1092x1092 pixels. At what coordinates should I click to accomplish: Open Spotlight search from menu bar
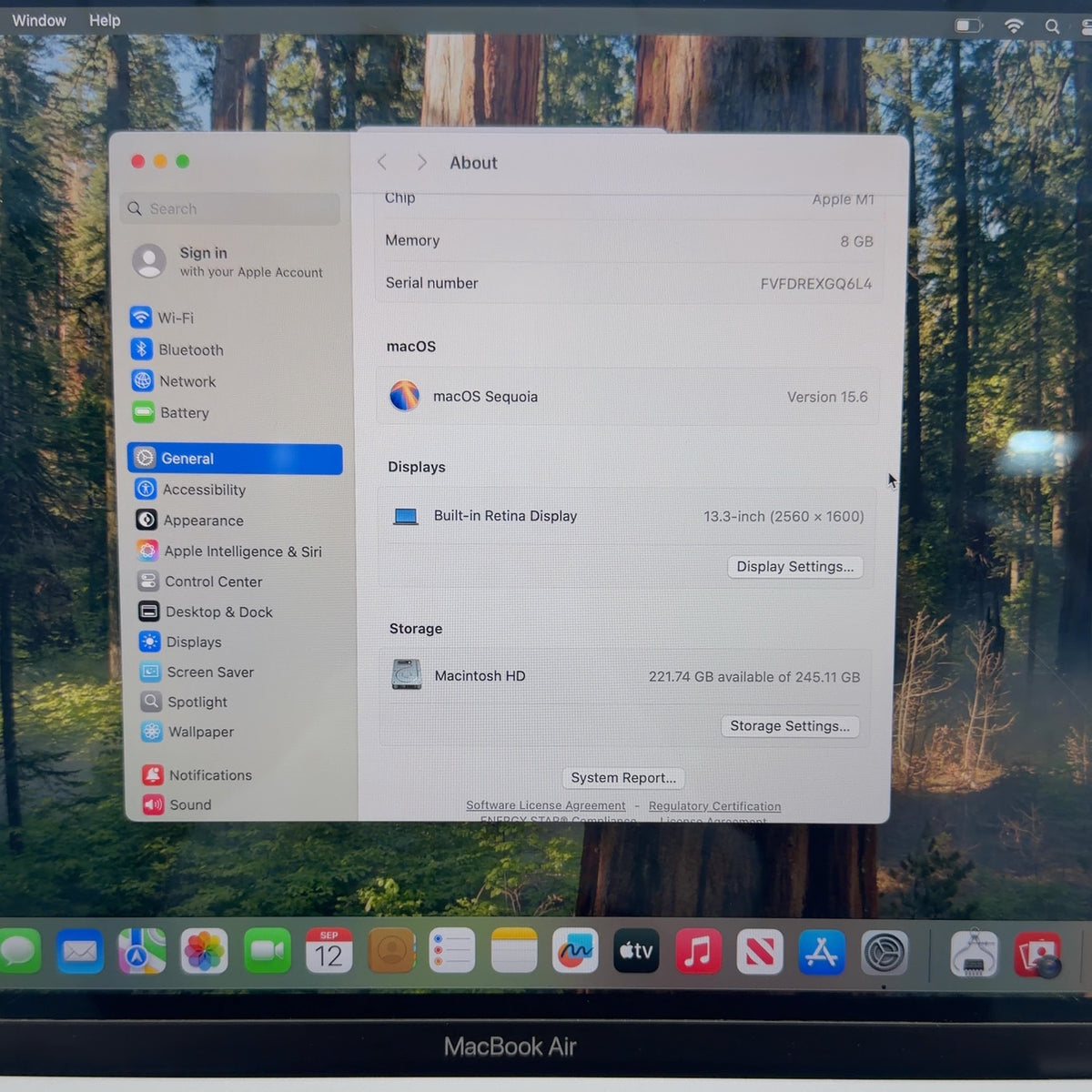coord(1052,26)
